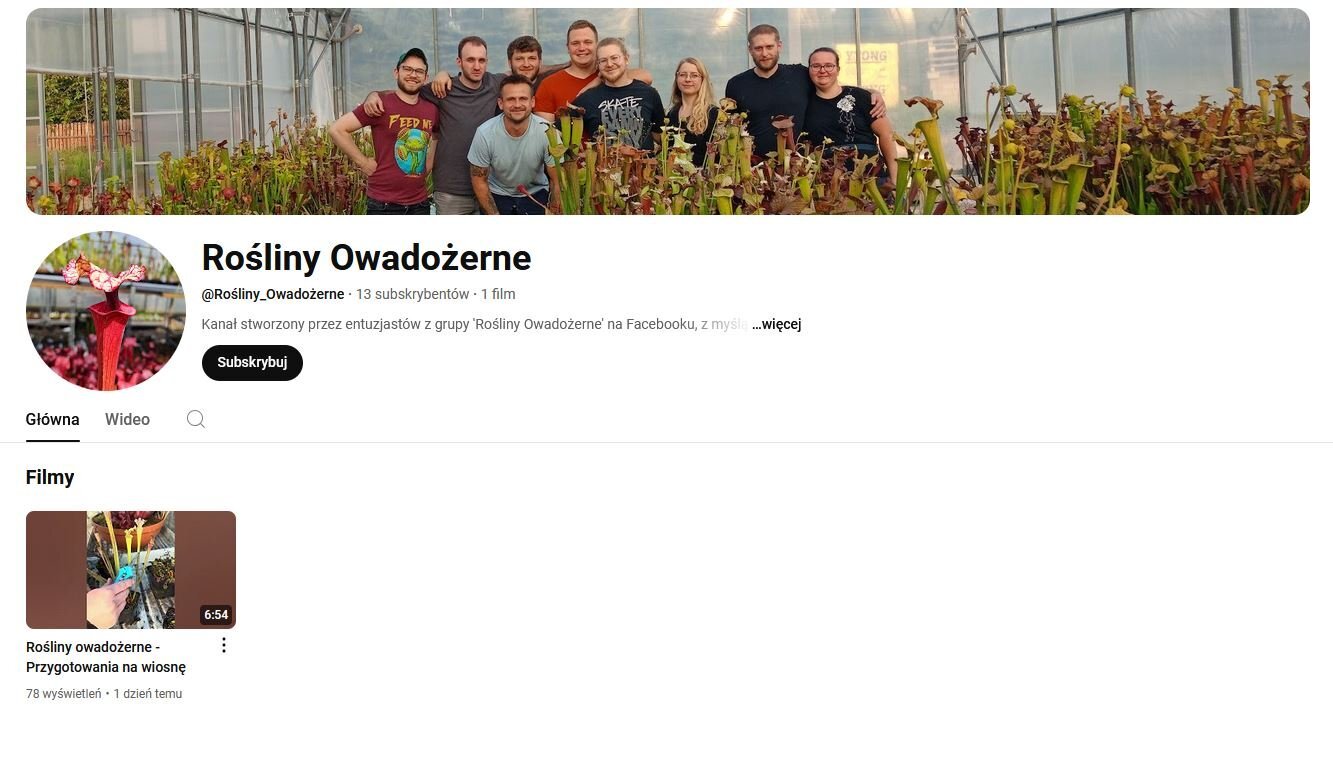This screenshot has height=761, width=1333.
Task: Expand the channel description with …więcej
Action: (776, 324)
